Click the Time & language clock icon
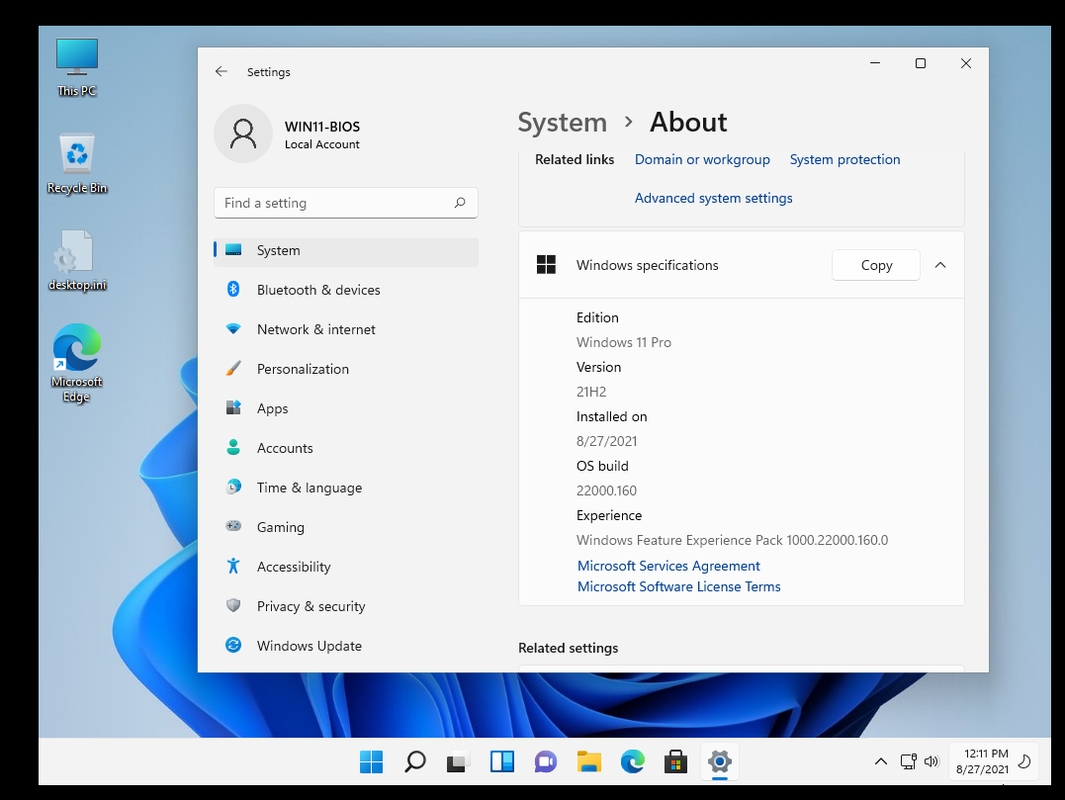The width and height of the screenshot is (1065, 800). coord(233,487)
